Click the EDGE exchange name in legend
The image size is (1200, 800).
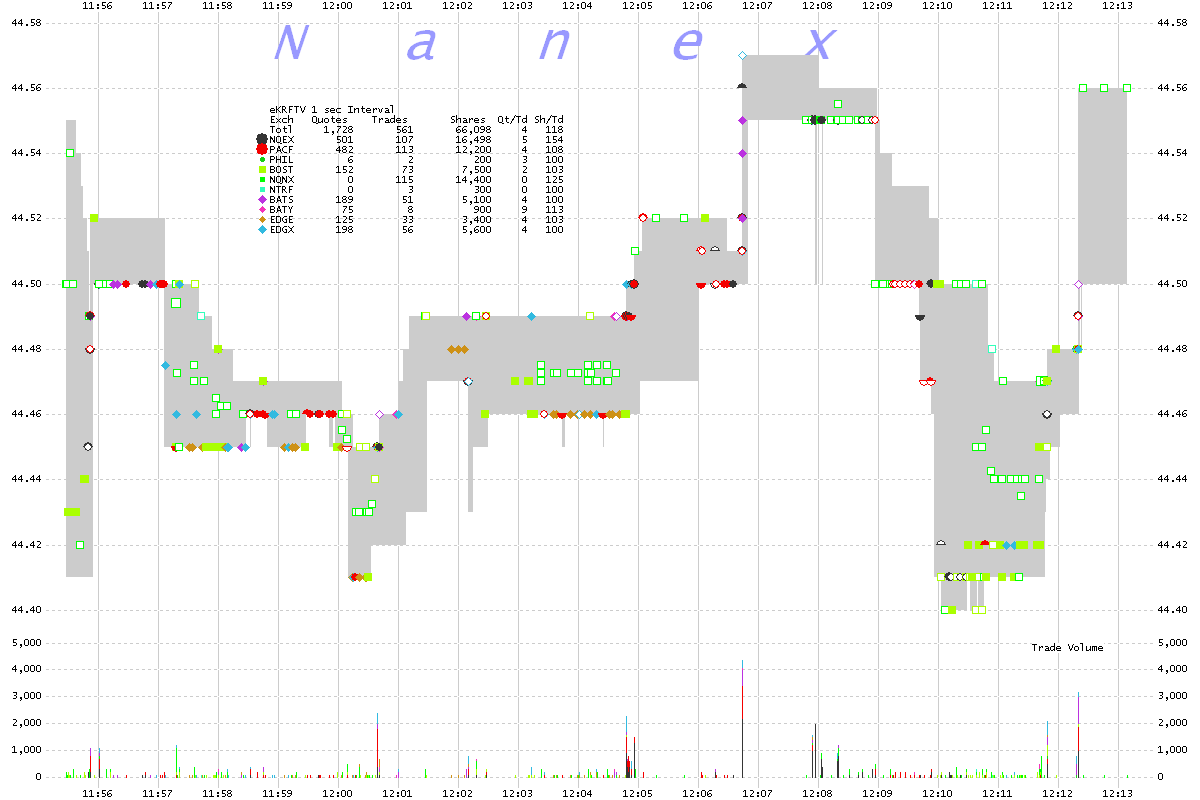(x=282, y=219)
